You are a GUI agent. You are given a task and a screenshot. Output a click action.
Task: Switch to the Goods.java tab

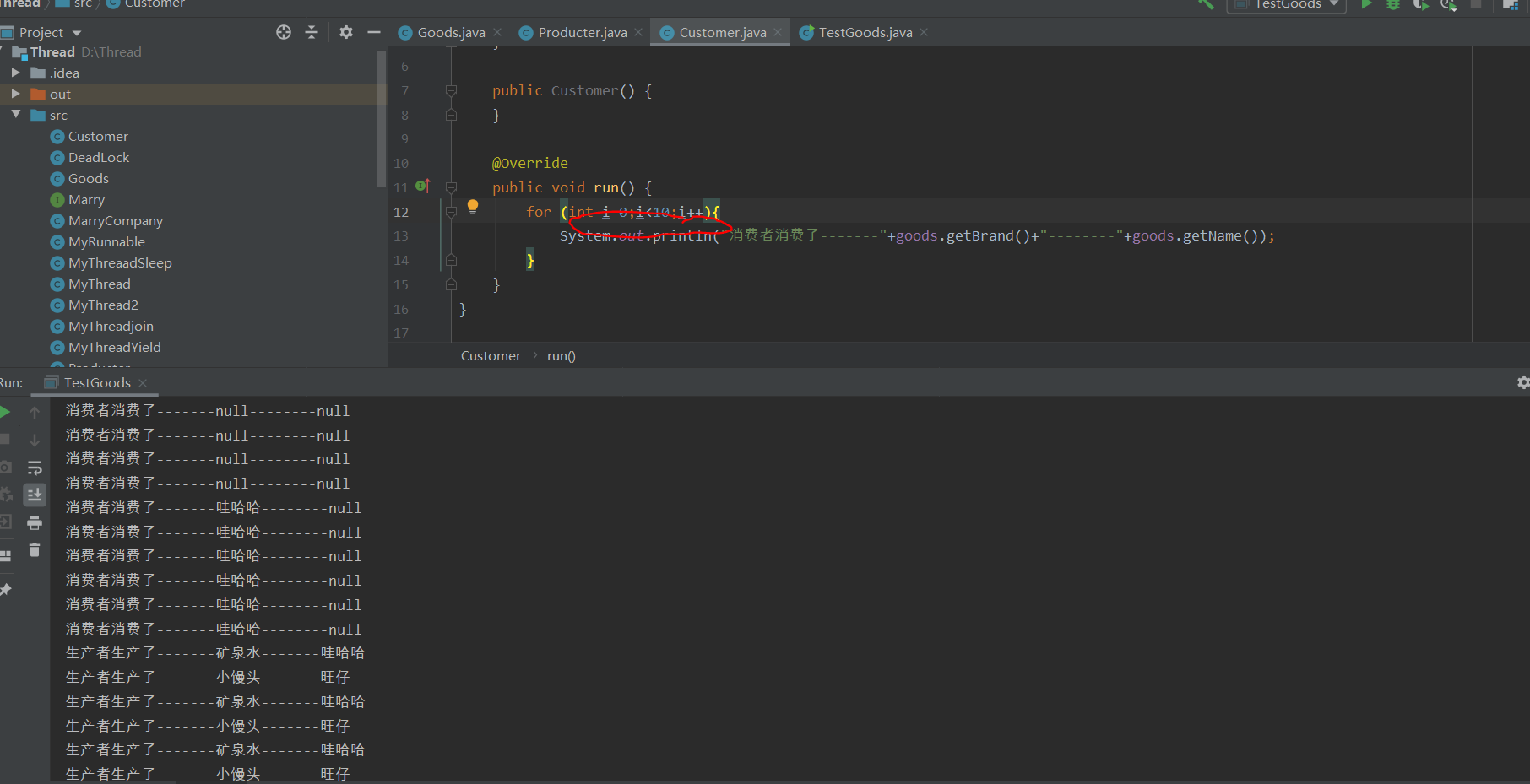click(451, 32)
